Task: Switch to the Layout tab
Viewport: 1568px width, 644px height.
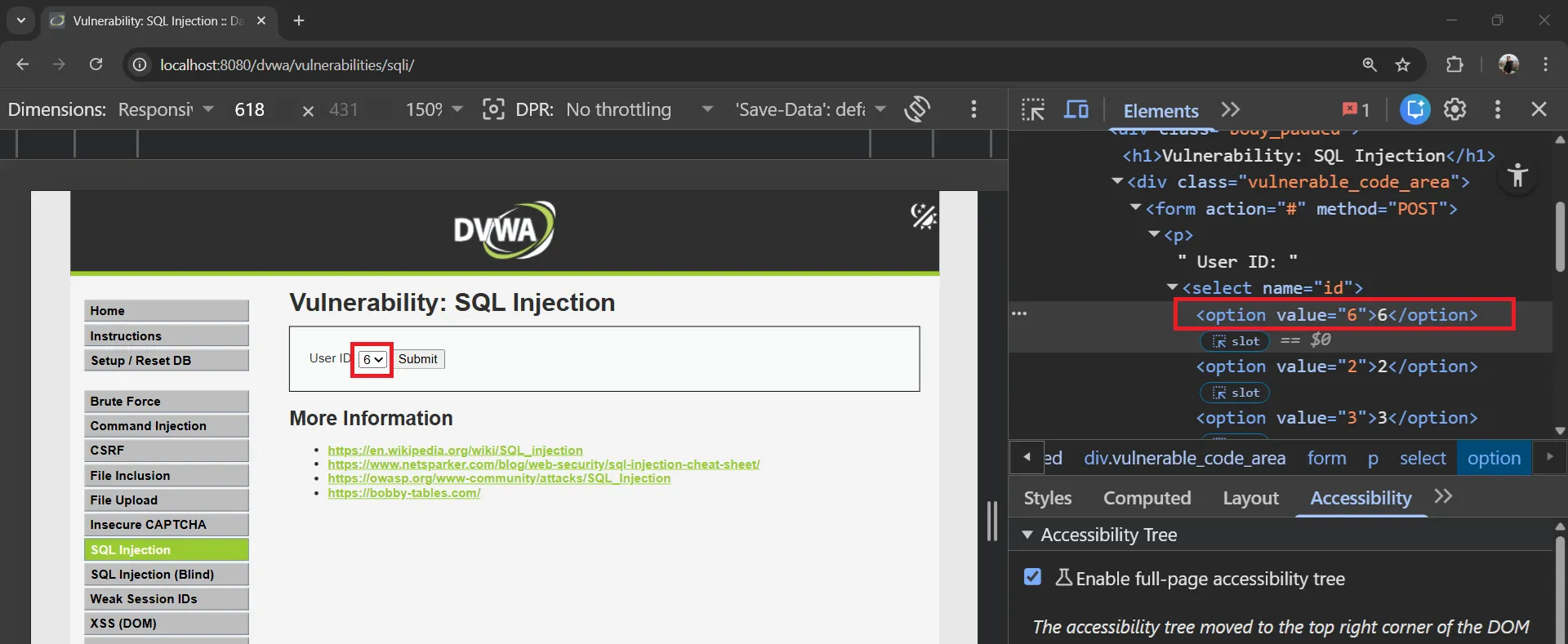Action: [x=1250, y=498]
